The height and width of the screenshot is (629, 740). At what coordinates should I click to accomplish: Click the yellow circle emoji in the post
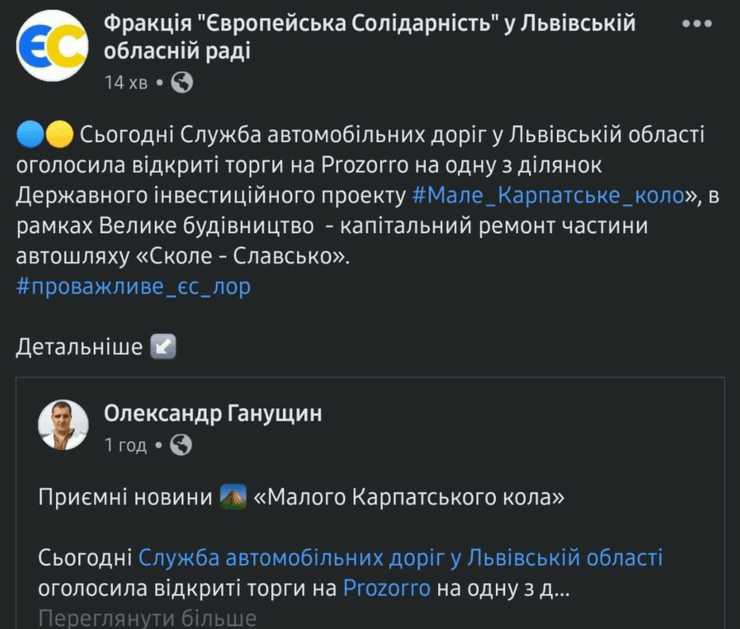click(x=59, y=133)
